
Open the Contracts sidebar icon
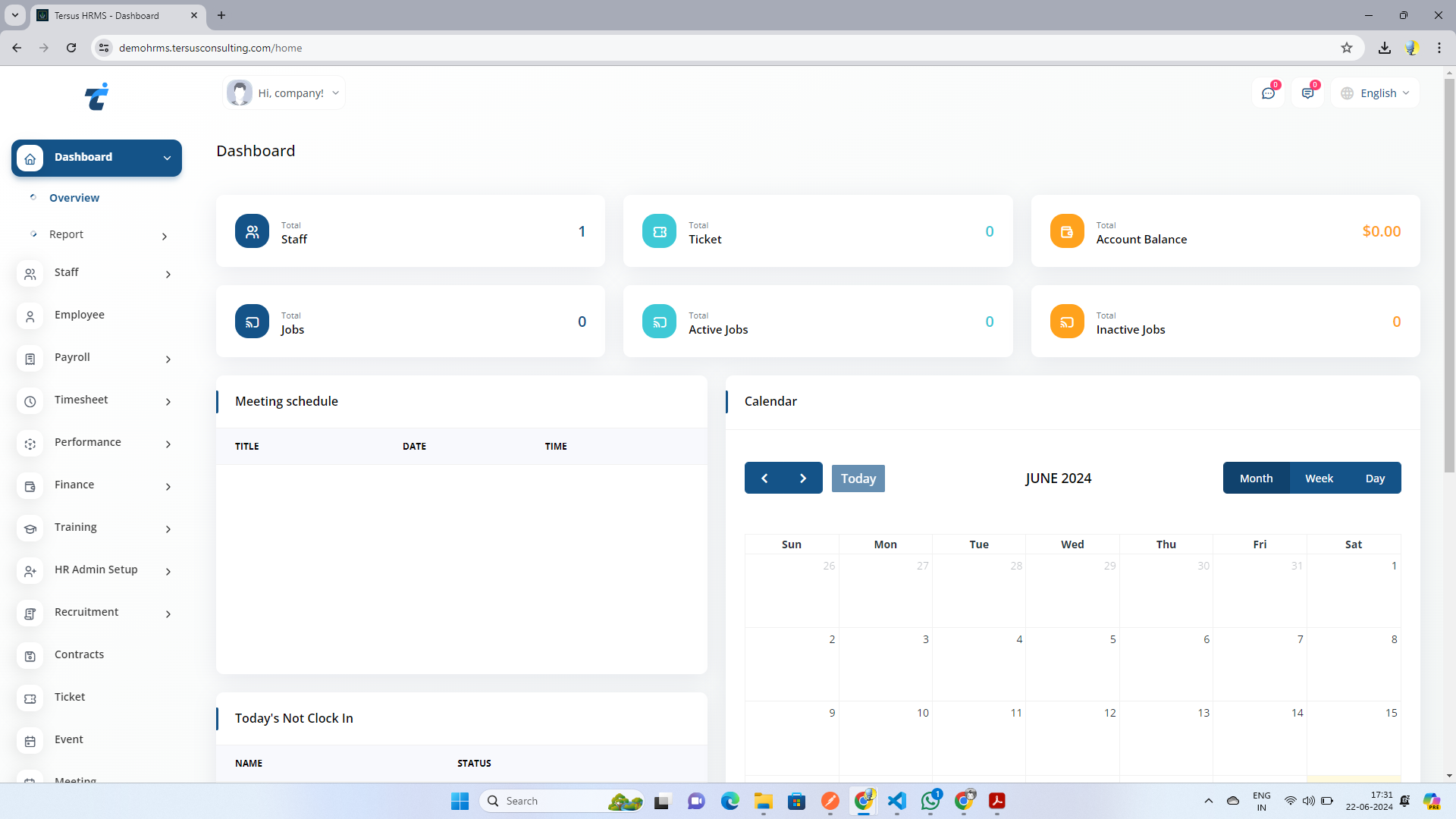click(x=30, y=656)
